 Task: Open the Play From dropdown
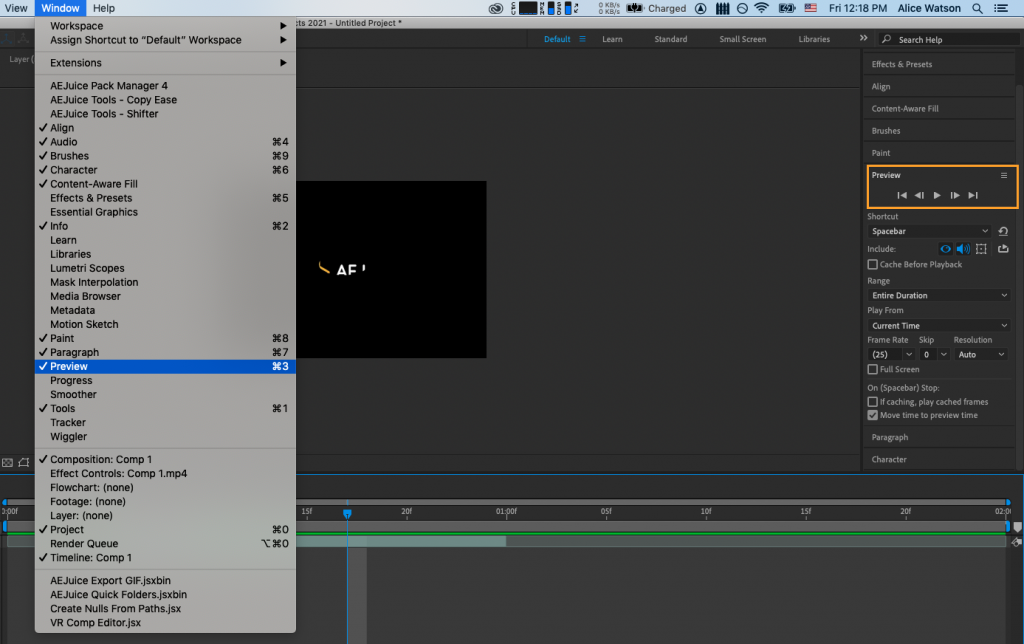937,324
